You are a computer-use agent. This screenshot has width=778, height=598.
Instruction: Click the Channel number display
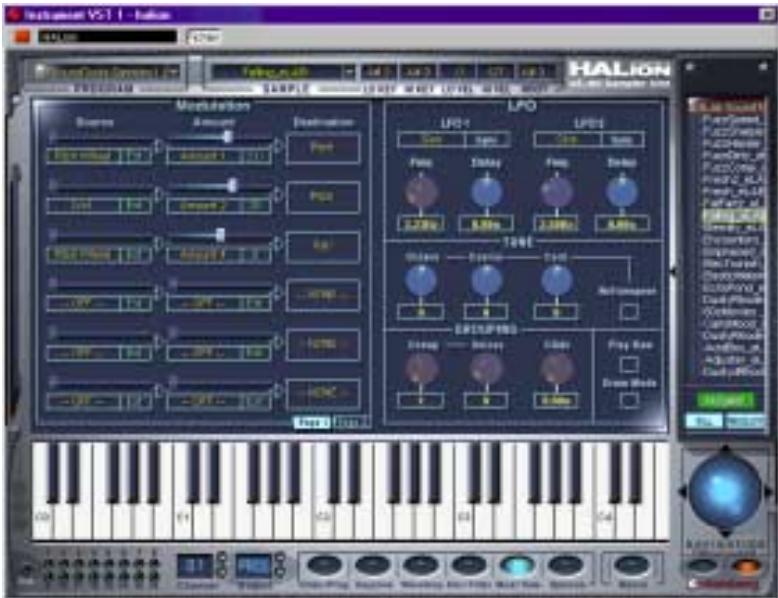[195, 566]
